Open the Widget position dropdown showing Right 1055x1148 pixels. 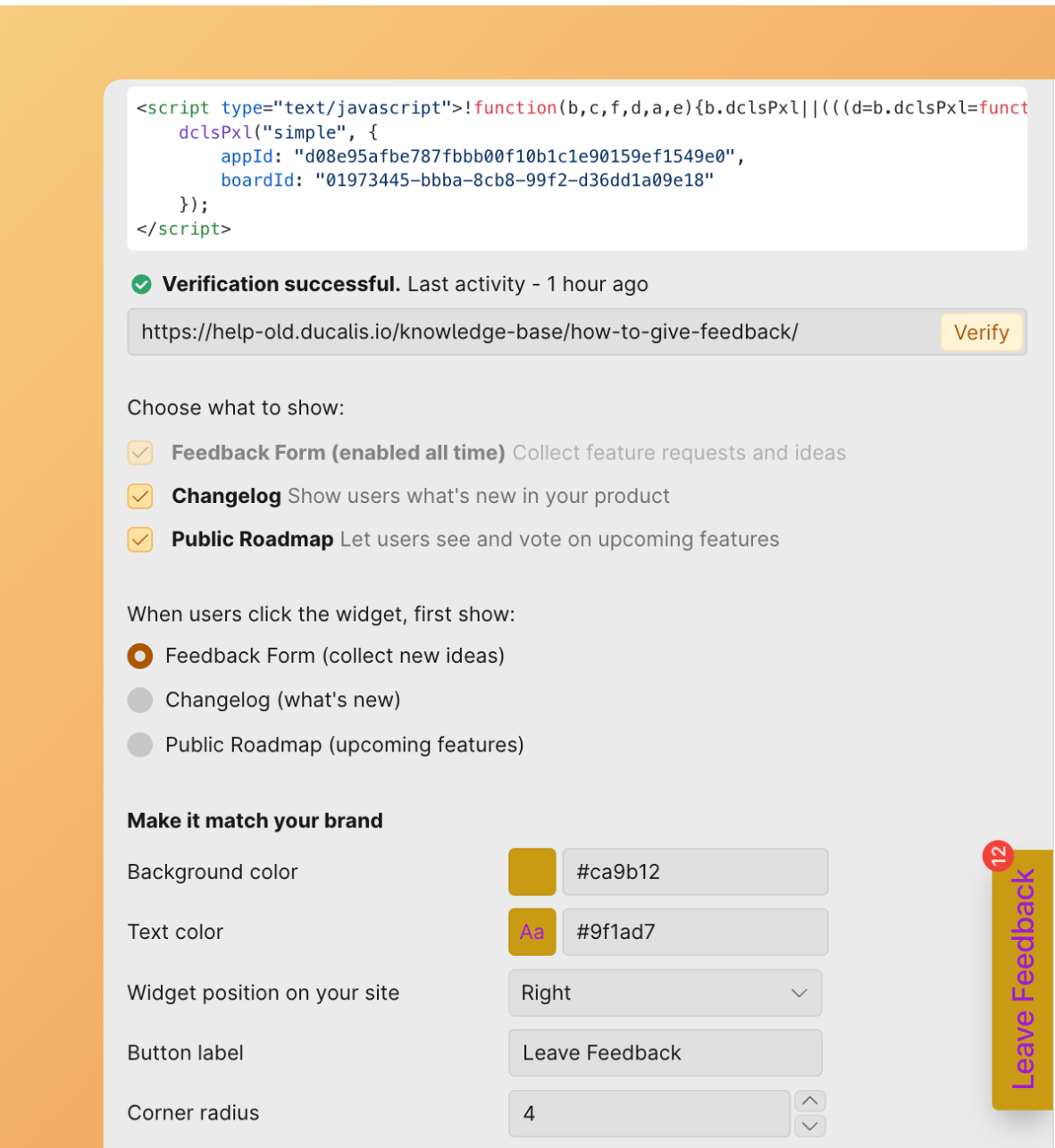point(665,993)
